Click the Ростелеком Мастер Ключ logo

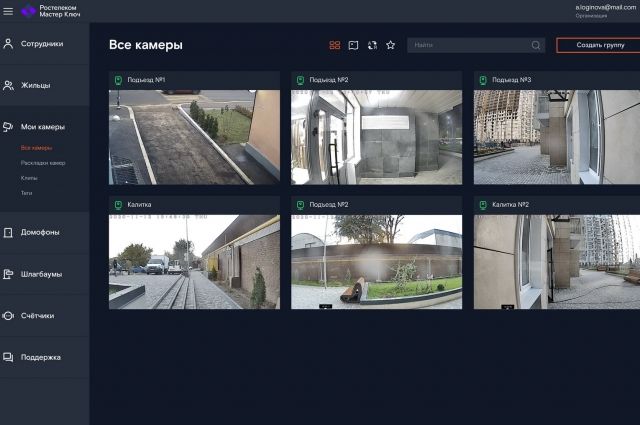pyautogui.click(x=51, y=11)
